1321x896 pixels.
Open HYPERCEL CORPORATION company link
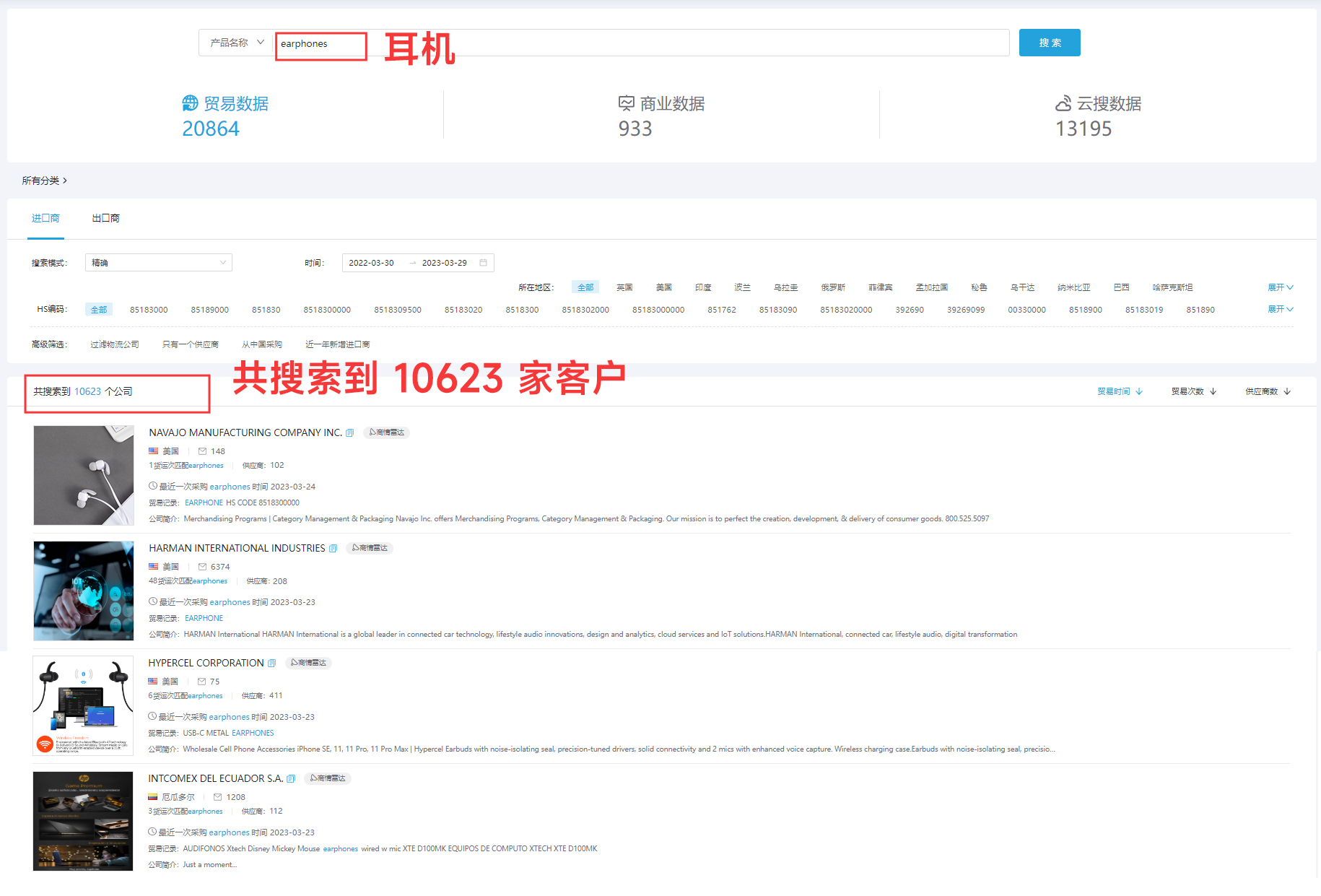206,663
